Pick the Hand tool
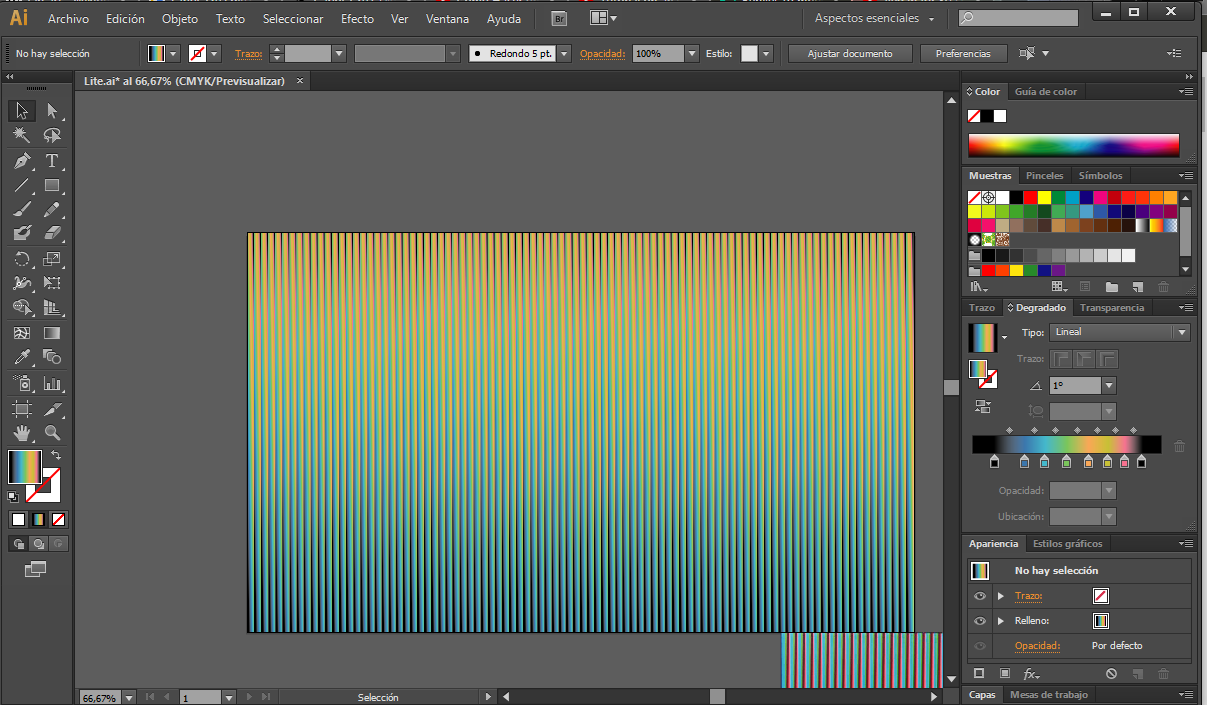The height and width of the screenshot is (705, 1207). click(22, 433)
